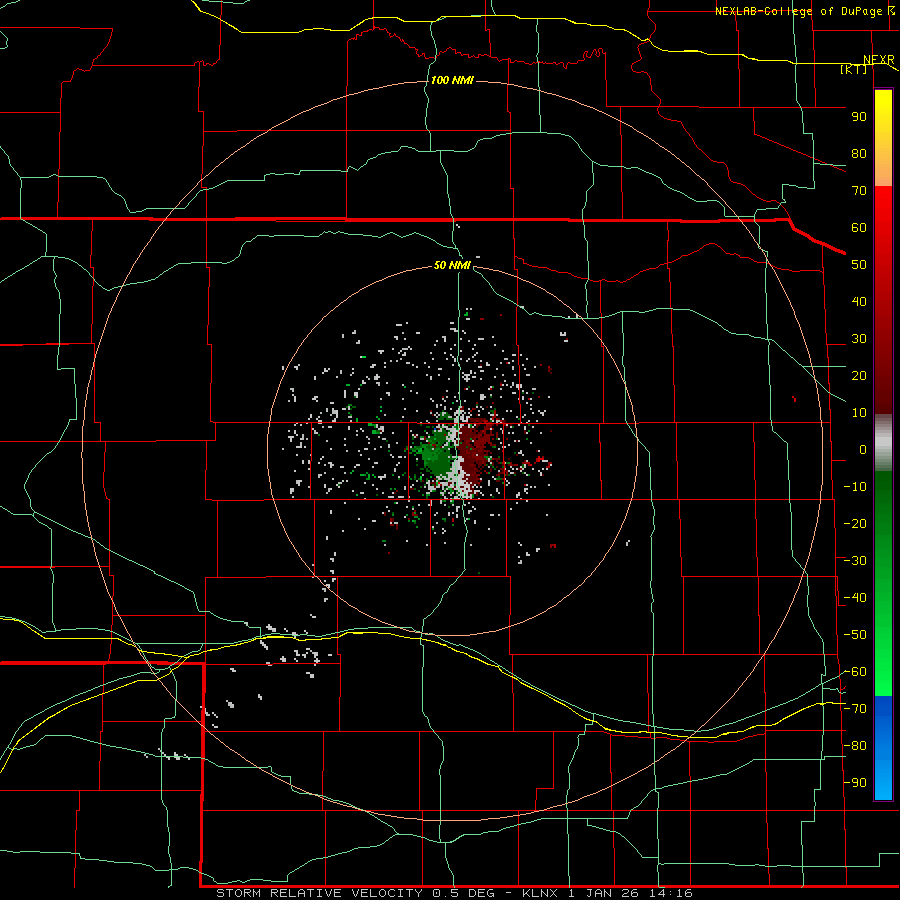Viewport: 900px width, 900px height.
Task: Click the "-80" scale label
Action: [855, 746]
